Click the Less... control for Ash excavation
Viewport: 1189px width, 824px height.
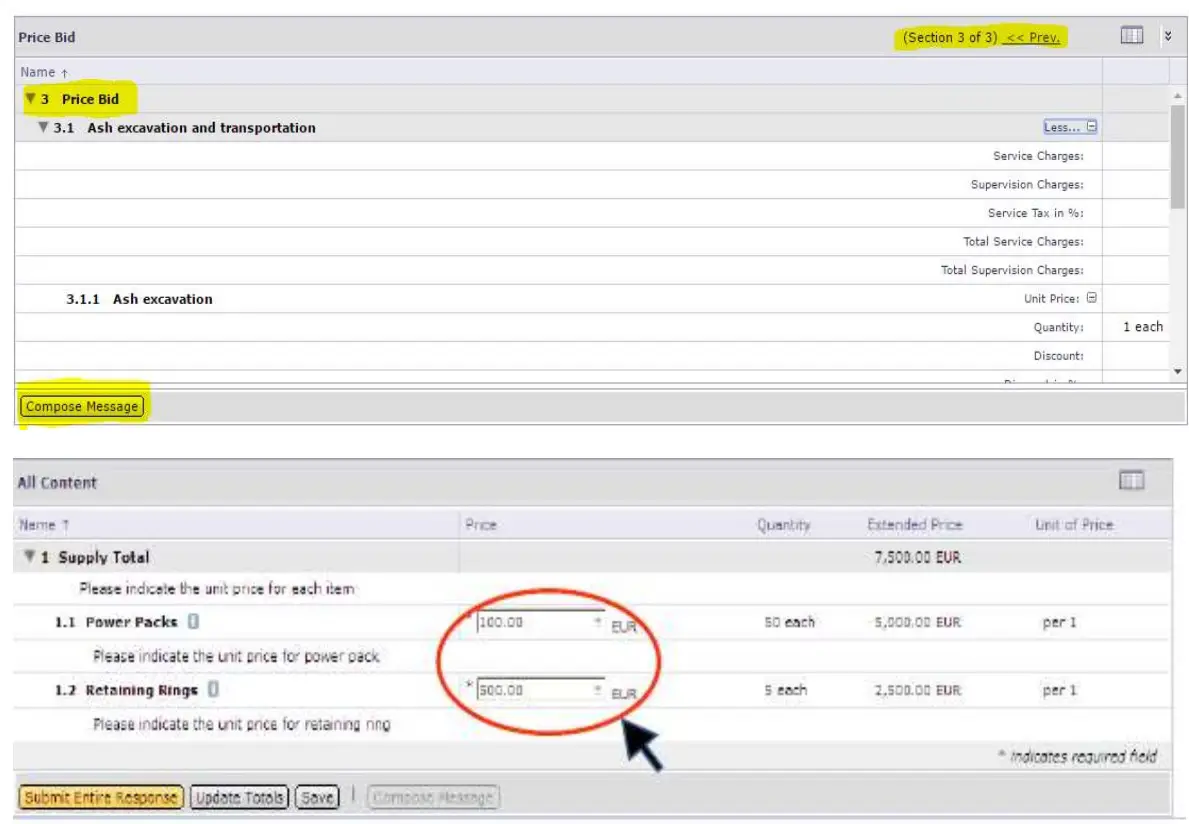(x=1063, y=126)
